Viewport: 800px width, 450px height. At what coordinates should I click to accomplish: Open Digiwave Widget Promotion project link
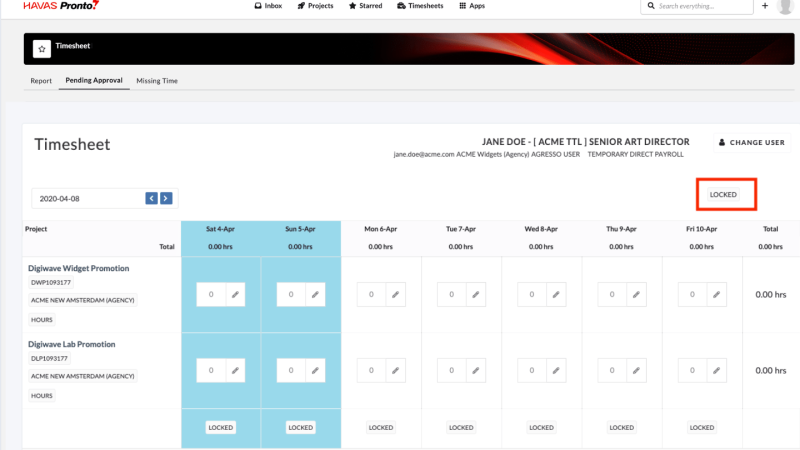click(79, 268)
